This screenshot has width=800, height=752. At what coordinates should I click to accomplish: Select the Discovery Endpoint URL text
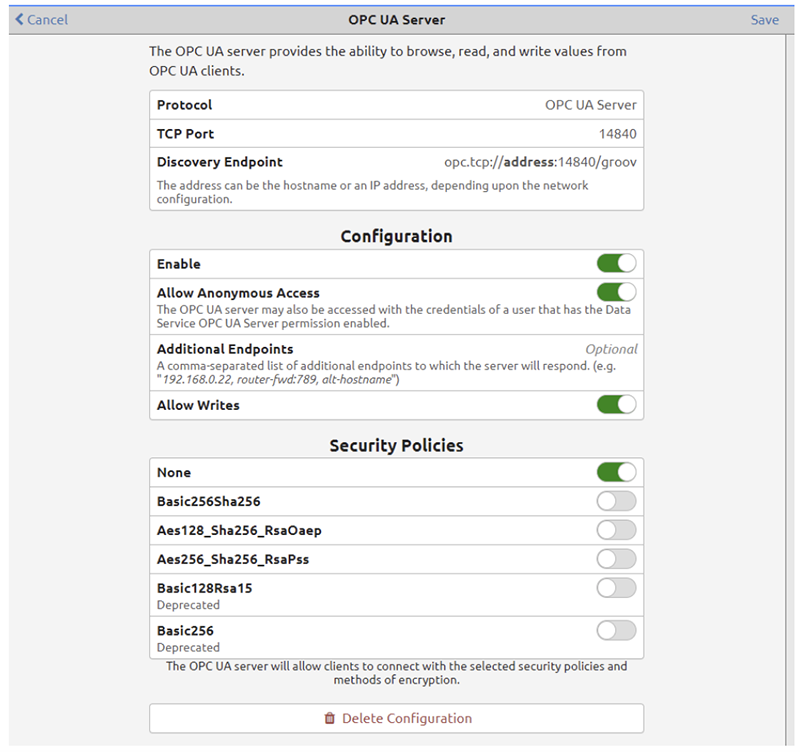coord(540,162)
